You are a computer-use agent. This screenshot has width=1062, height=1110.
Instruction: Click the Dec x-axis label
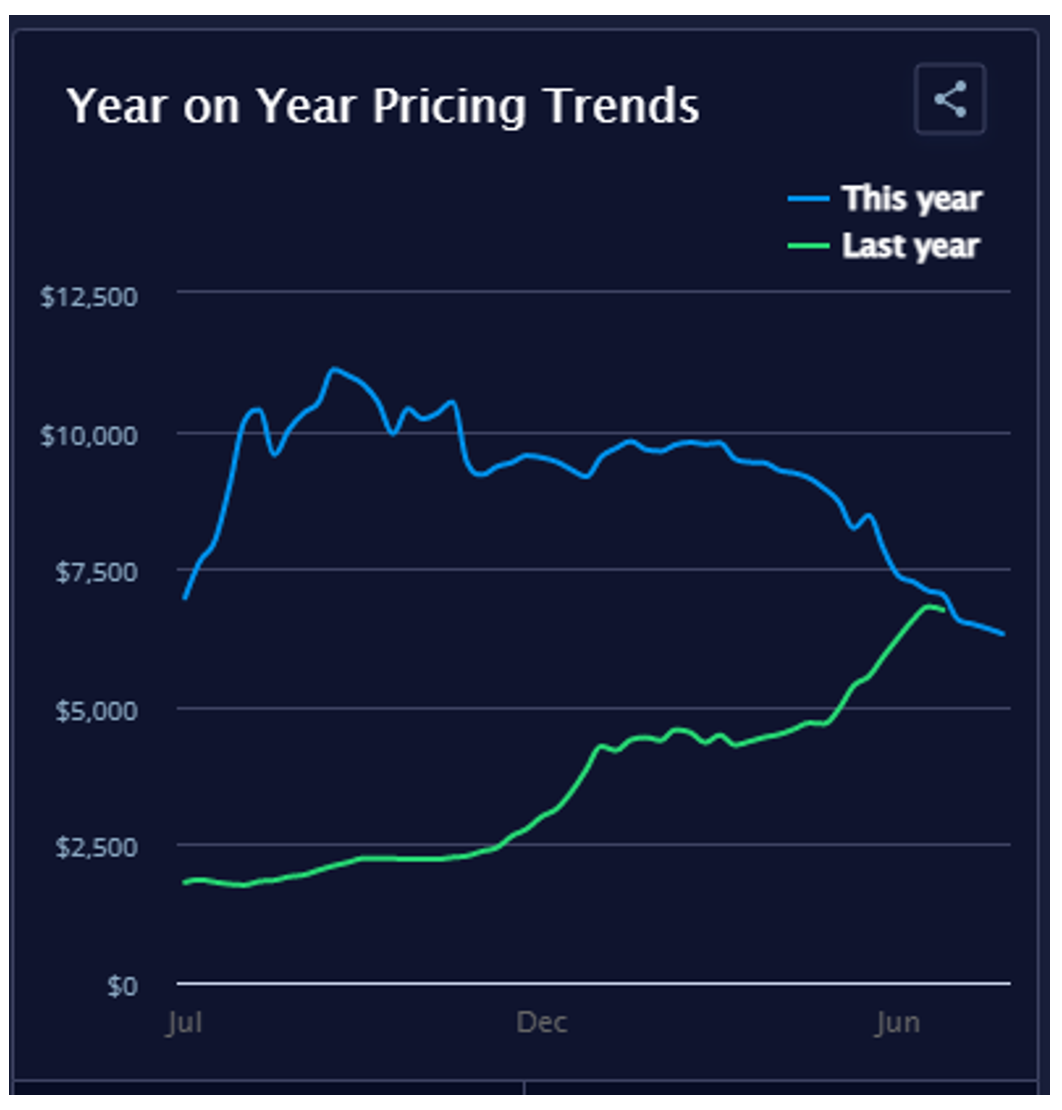click(x=541, y=1023)
